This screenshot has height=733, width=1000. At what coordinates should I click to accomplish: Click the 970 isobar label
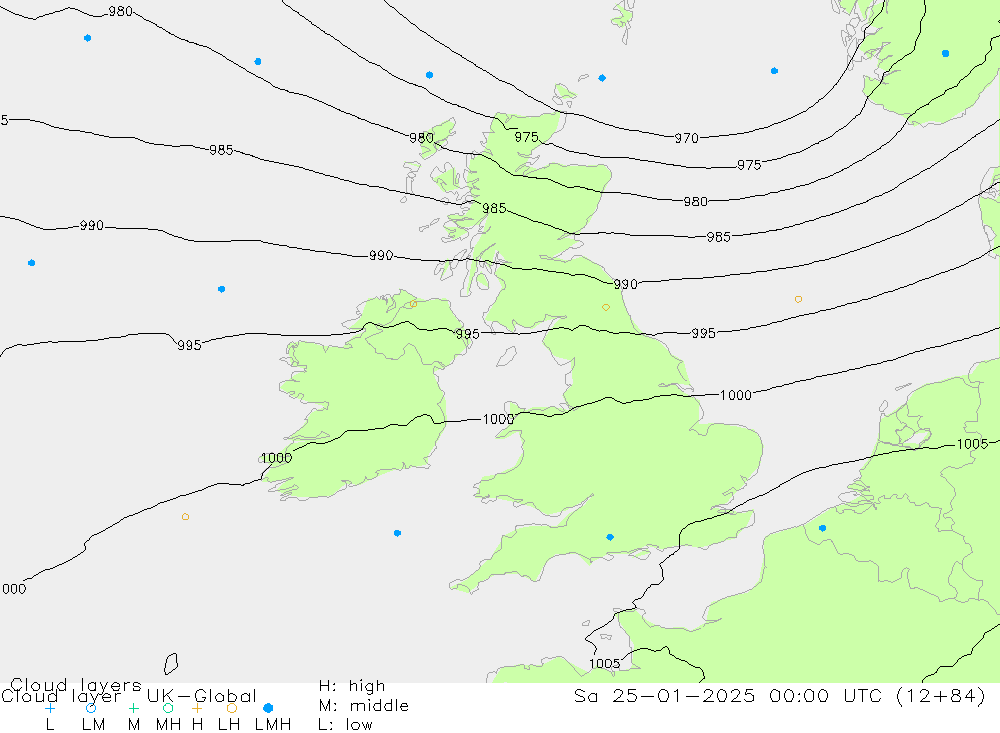687,138
